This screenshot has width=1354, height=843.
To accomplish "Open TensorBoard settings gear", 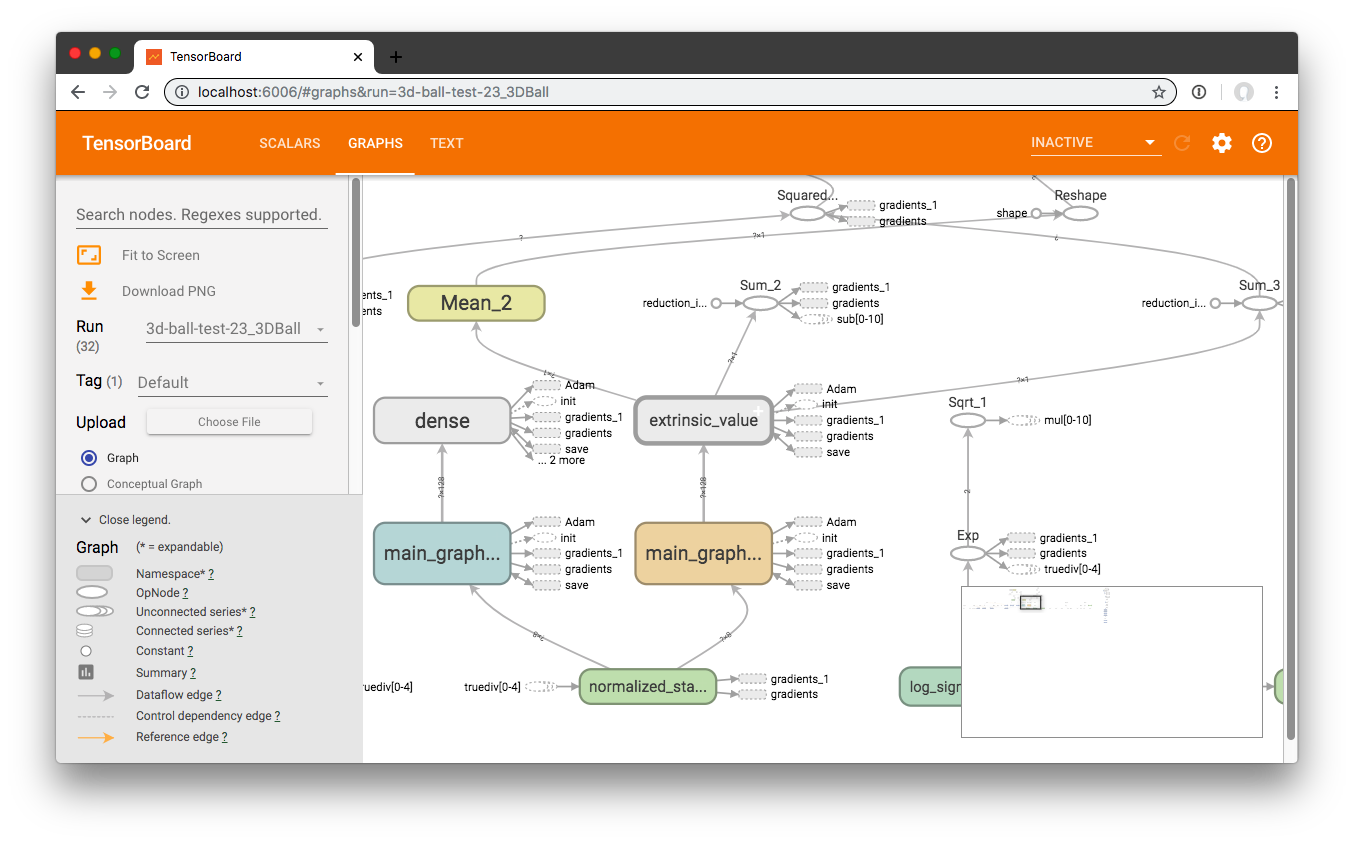I will pyautogui.click(x=1222, y=143).
